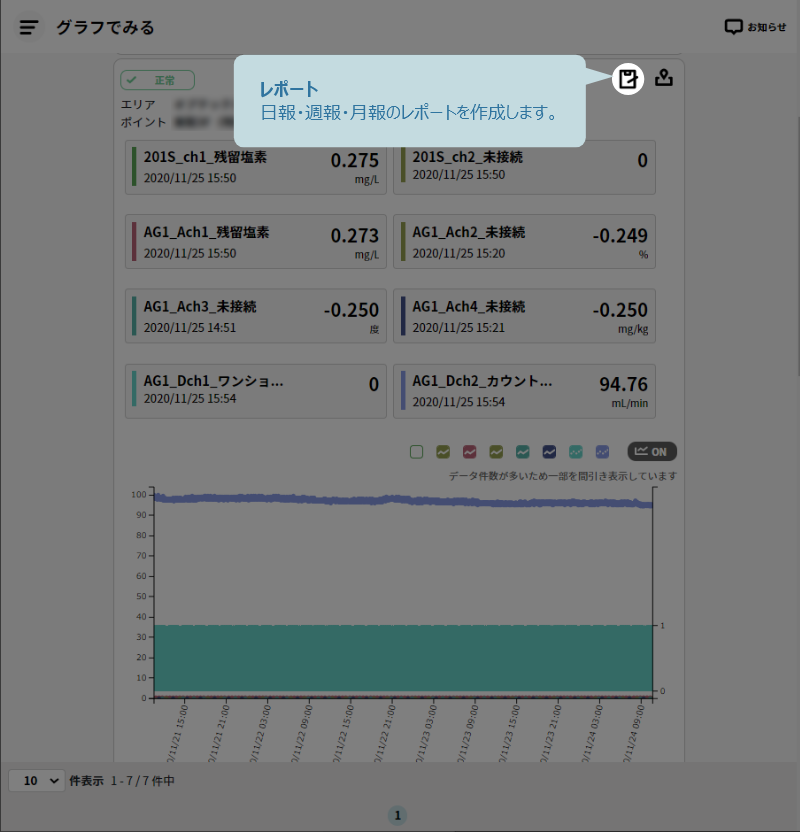Click the 2020/11/25 14:51 timestamp
This screenshot has width=800, height=832.
[x=190, y=327]
